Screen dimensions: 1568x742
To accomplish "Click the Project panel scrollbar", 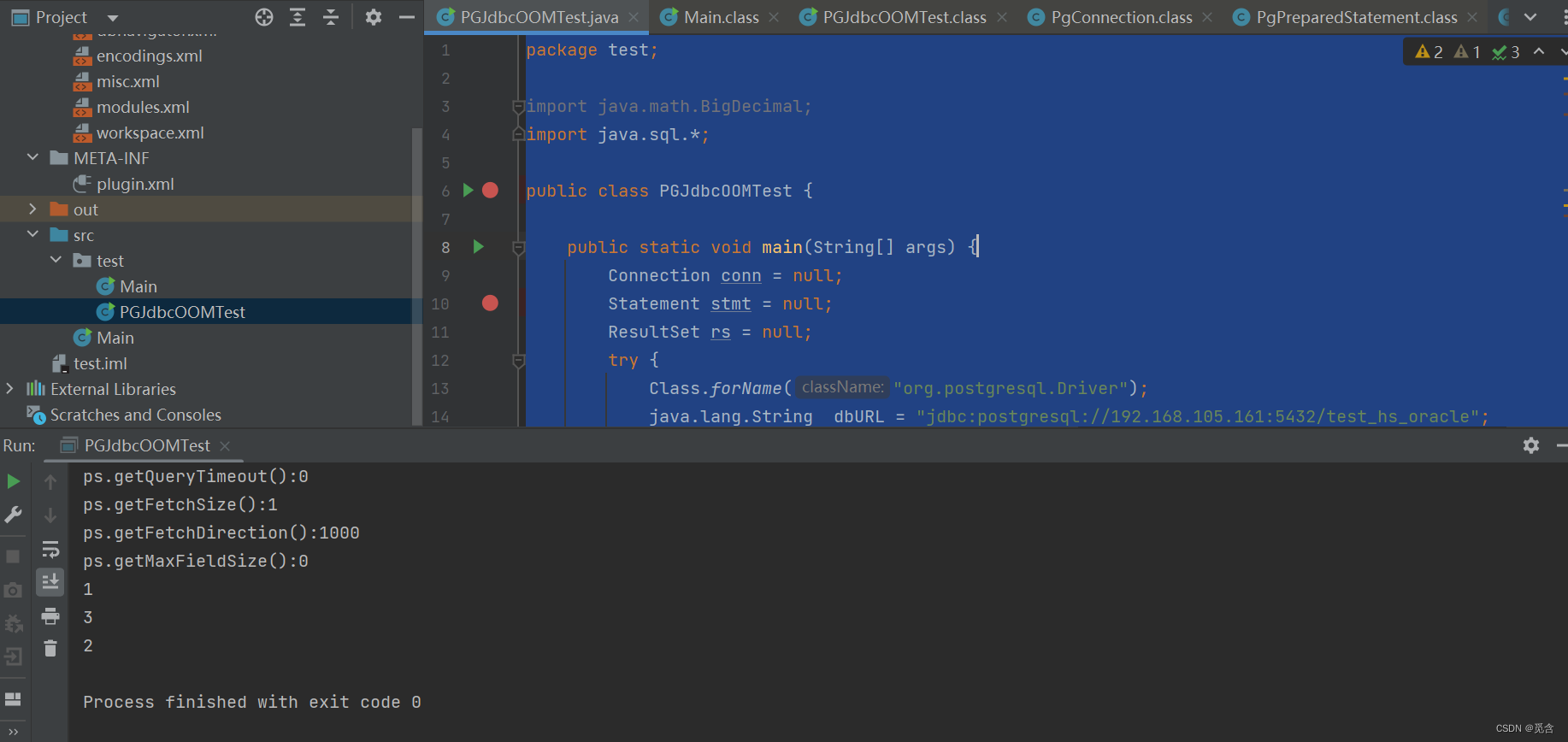I will 417,276.
